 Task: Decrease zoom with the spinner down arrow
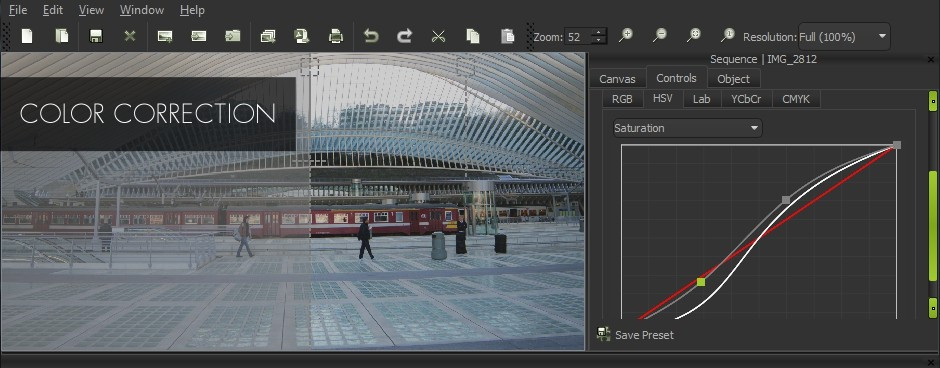tap(599, 41)
